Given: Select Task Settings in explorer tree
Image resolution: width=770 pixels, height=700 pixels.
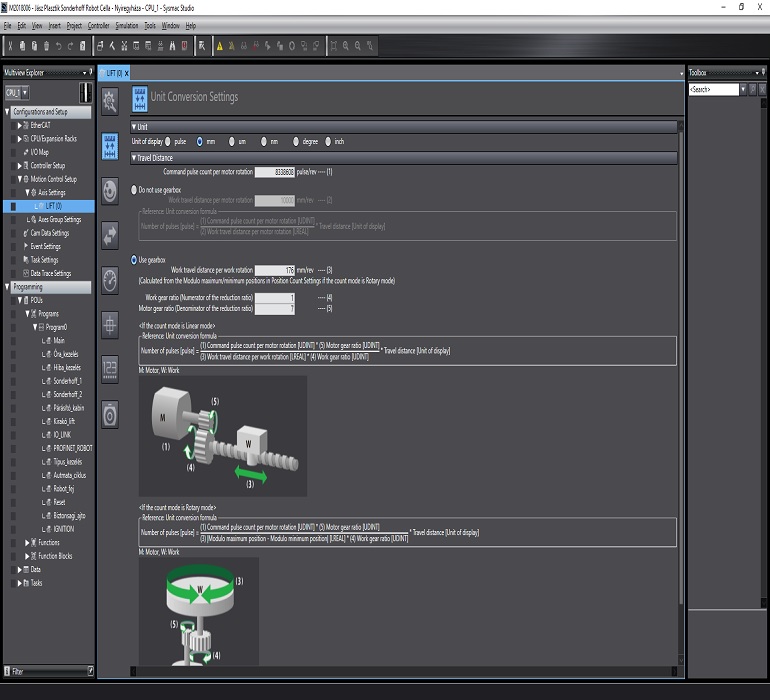Looking at the screenshot, I should coord(44,260).
